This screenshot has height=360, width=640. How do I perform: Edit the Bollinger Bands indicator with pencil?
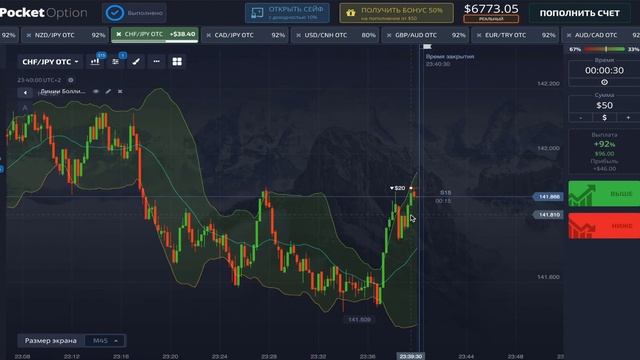[108, 91]
